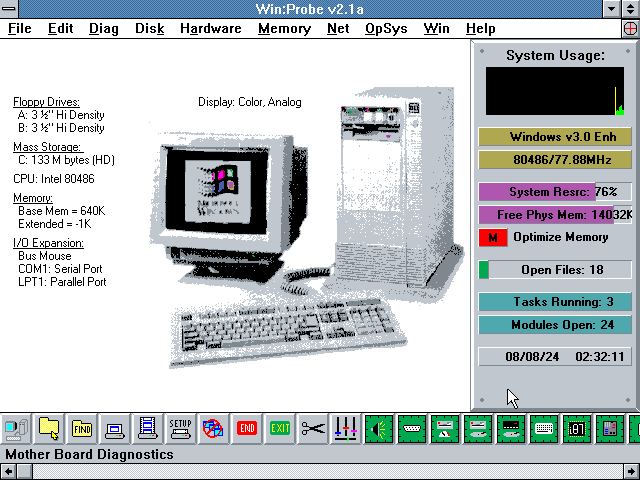Click the yellow folder with pointer icon
This screenshot has width=640, height=480.
pos(49,429)
